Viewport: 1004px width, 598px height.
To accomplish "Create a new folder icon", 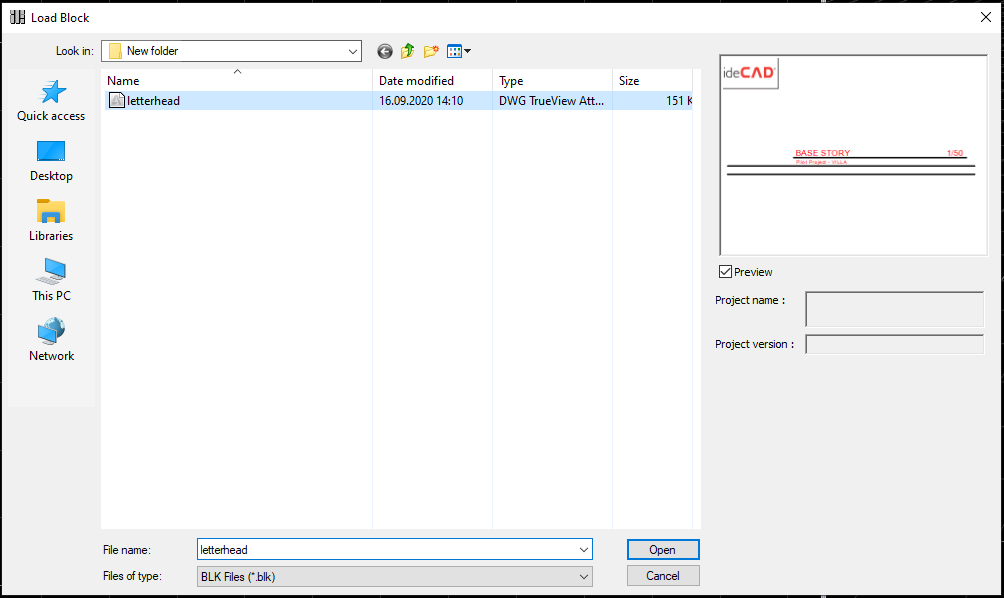I will 431,51.
